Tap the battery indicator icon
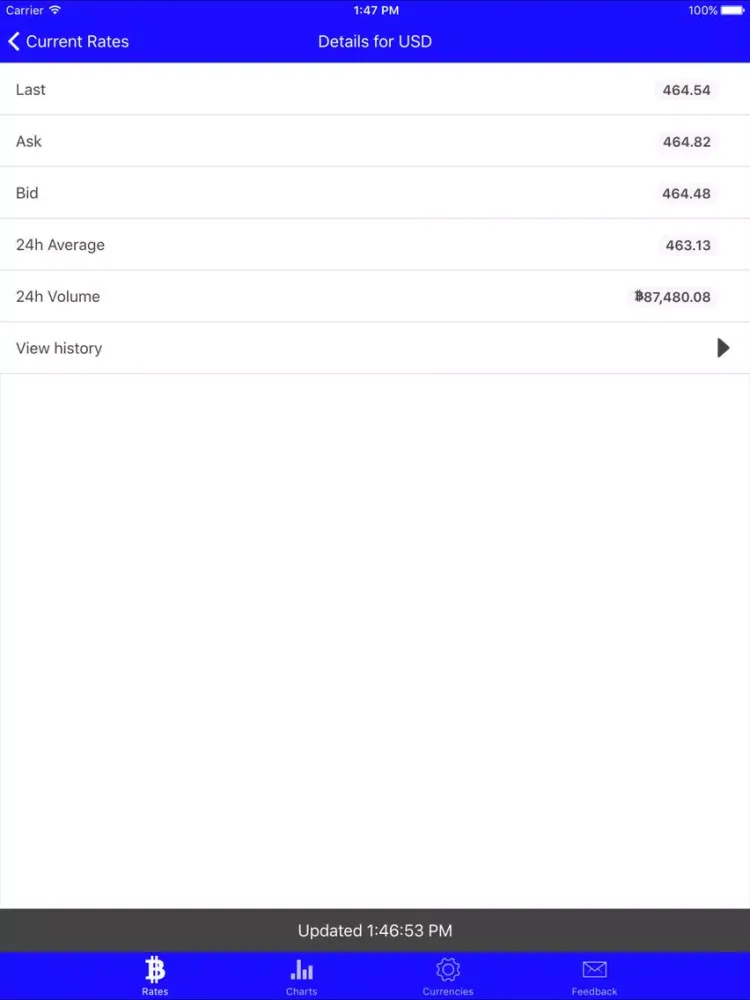The height and width of the screenshot is (1000, 750). pos(733,10)
